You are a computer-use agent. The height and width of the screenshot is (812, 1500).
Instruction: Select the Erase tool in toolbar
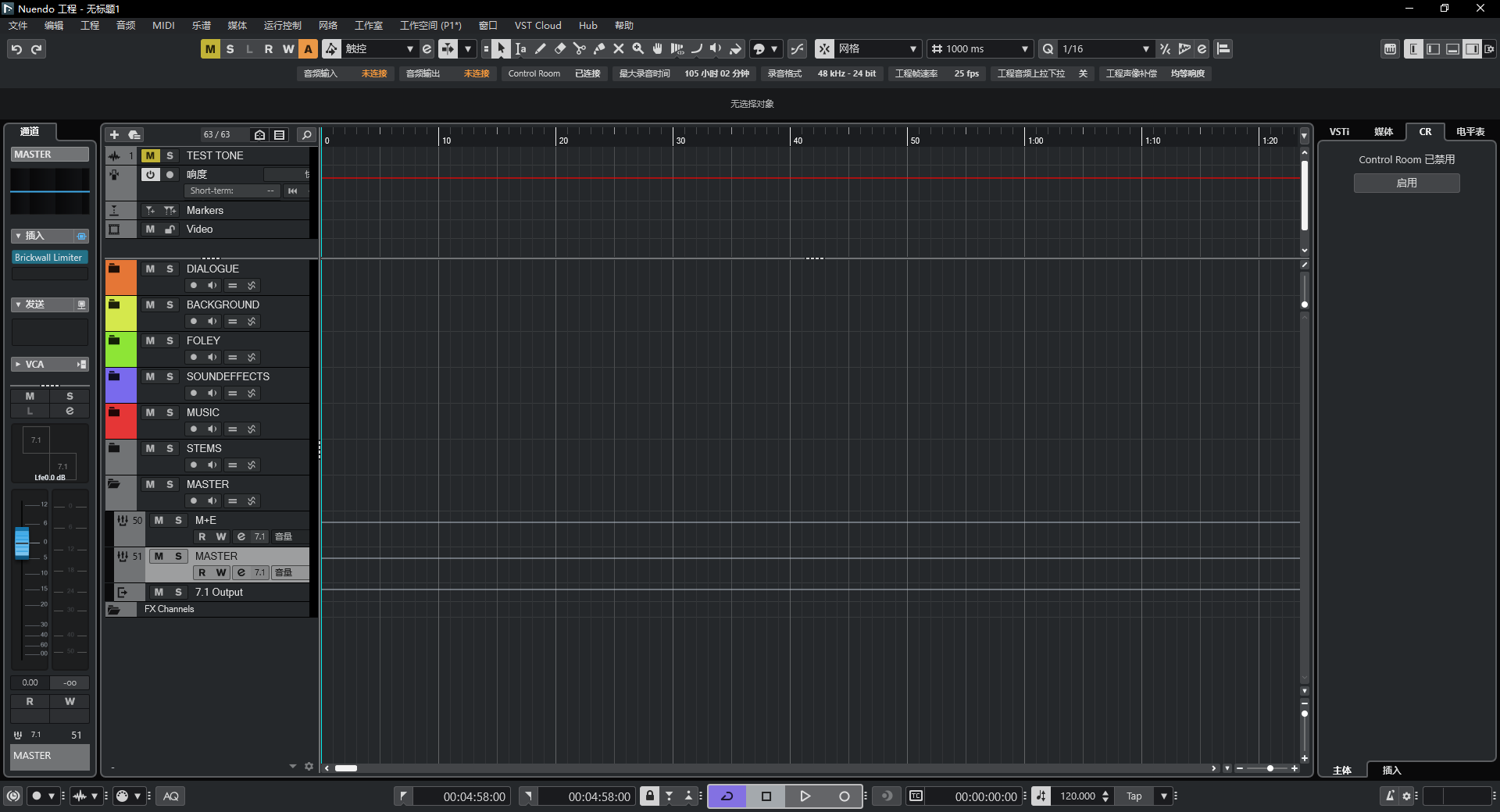coord(559,49)
